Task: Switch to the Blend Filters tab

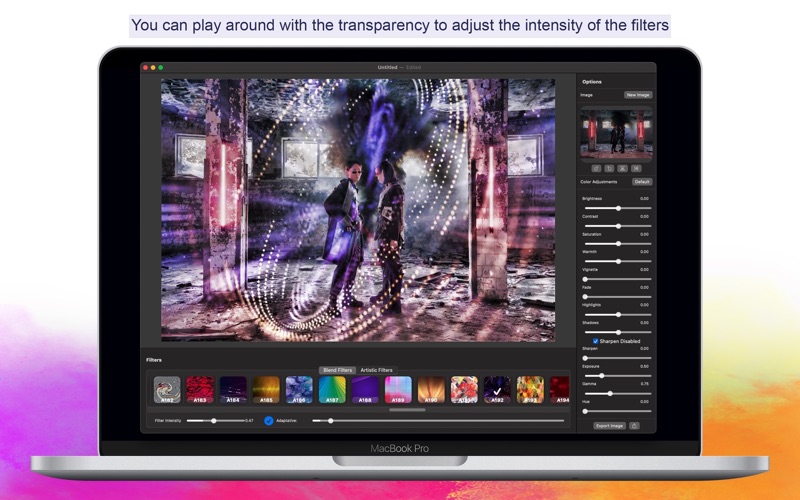Action: click(x=337, y=370)
